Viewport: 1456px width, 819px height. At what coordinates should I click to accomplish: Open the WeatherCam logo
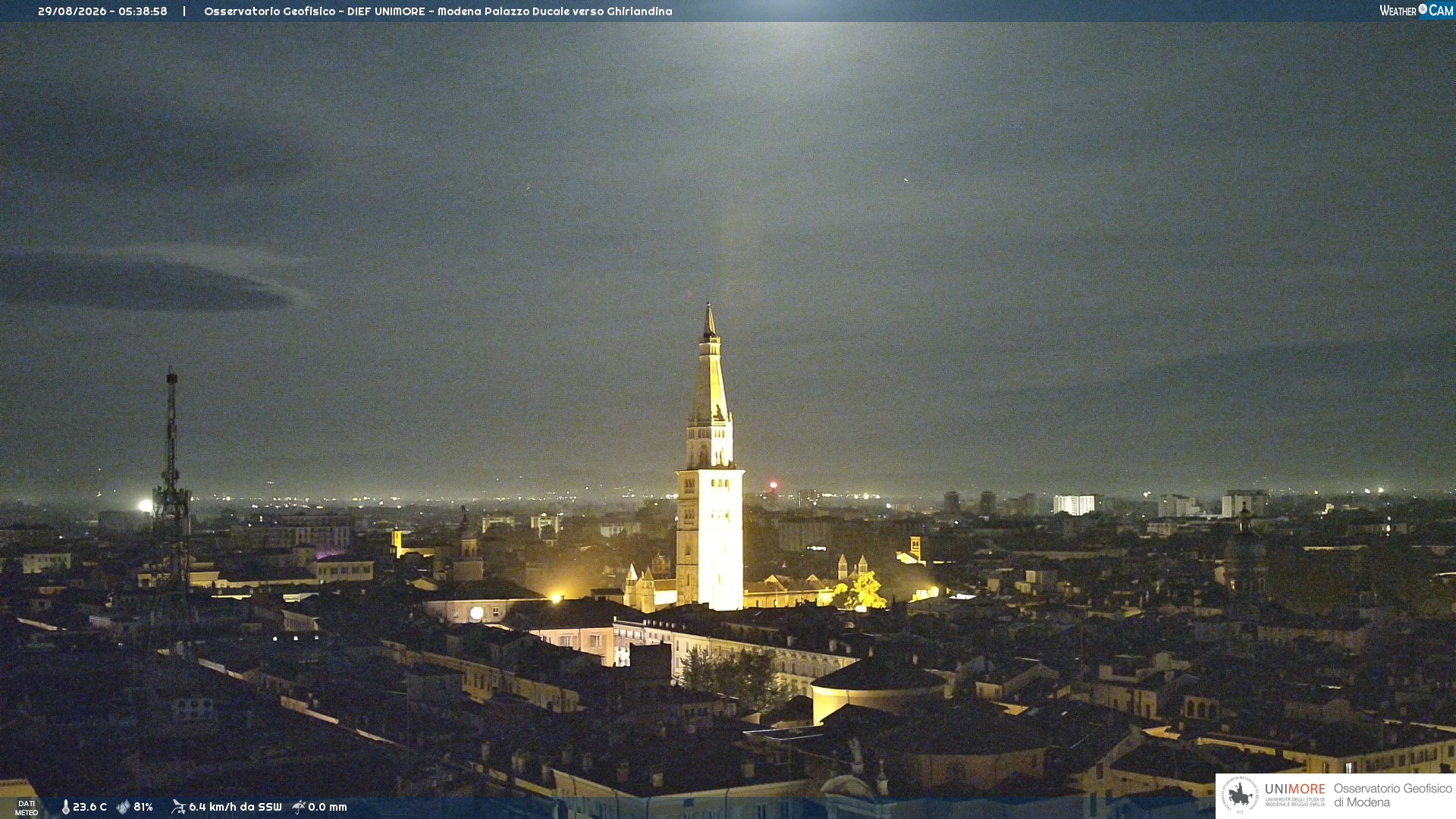click(1417, 11)
